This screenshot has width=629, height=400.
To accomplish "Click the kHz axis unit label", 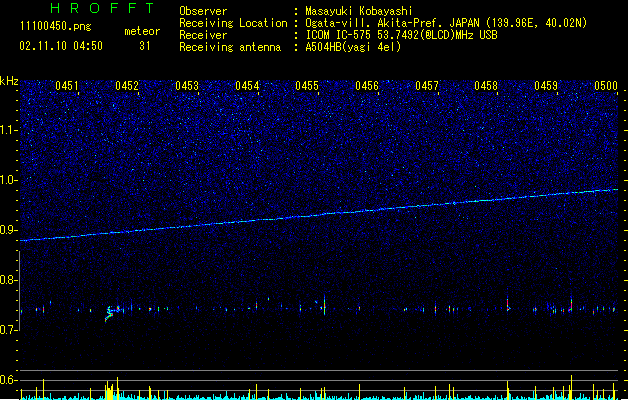I will tap(9, 81).
